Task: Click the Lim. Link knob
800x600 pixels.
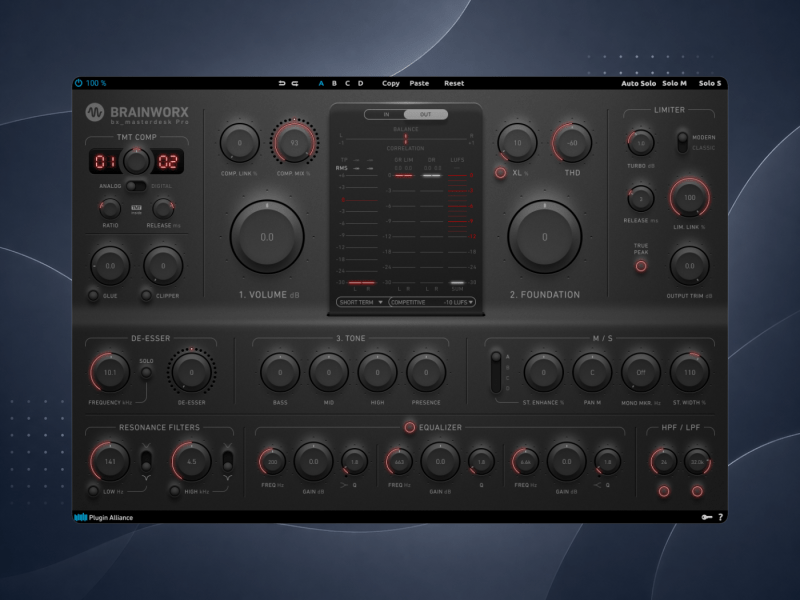Action: click(x=689, y=197)
